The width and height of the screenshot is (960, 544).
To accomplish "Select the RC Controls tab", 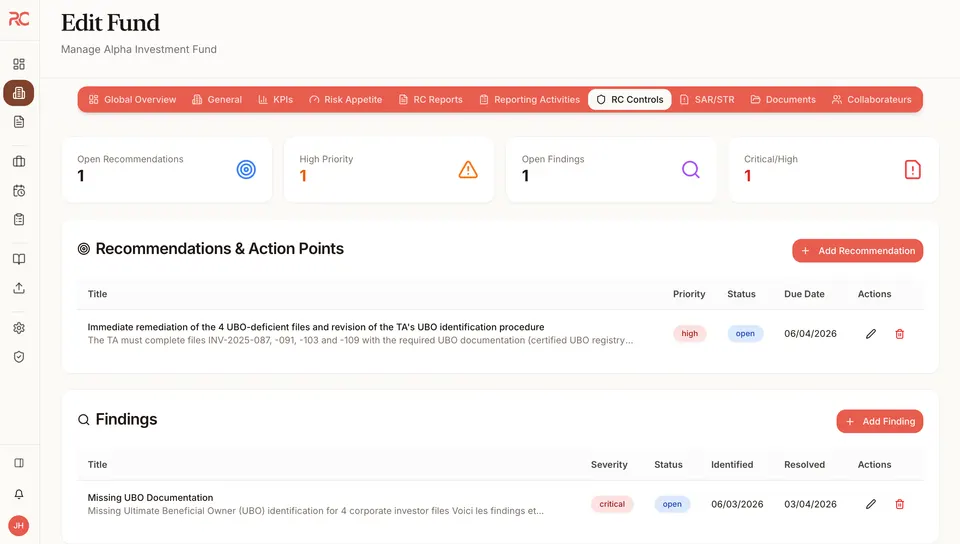I will point(630,100).
